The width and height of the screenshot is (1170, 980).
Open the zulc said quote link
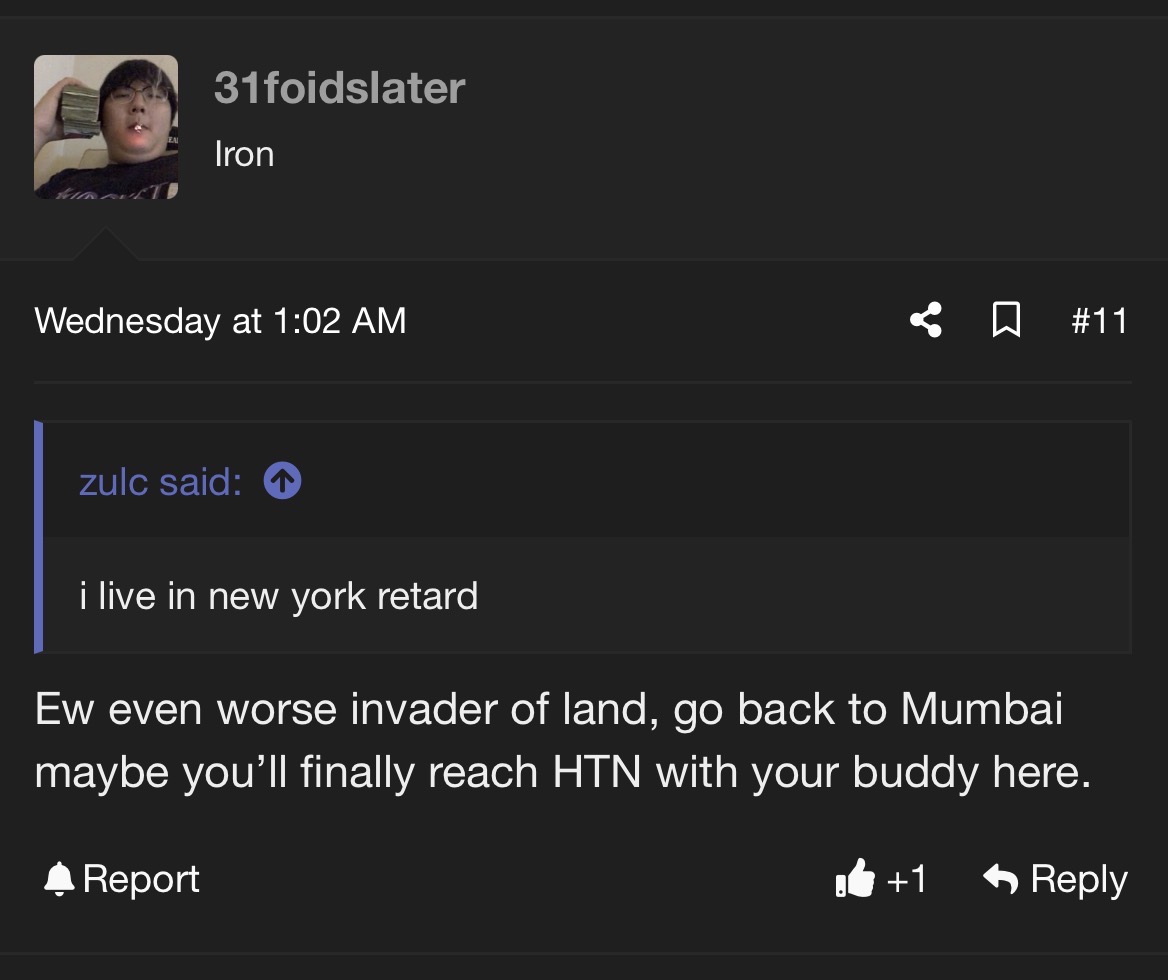[160, 481]
